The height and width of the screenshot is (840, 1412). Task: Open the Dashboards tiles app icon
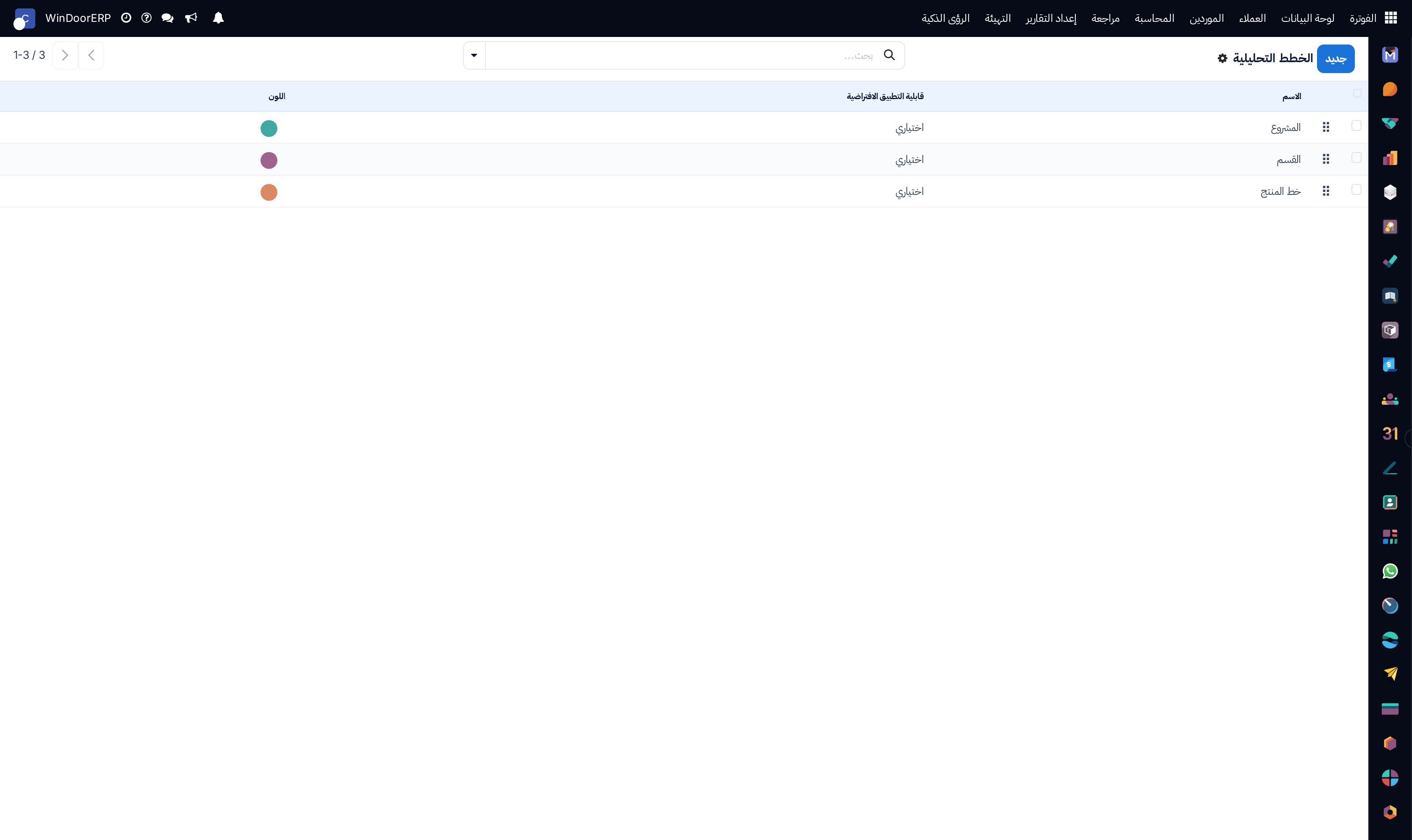coord(1390,537)
